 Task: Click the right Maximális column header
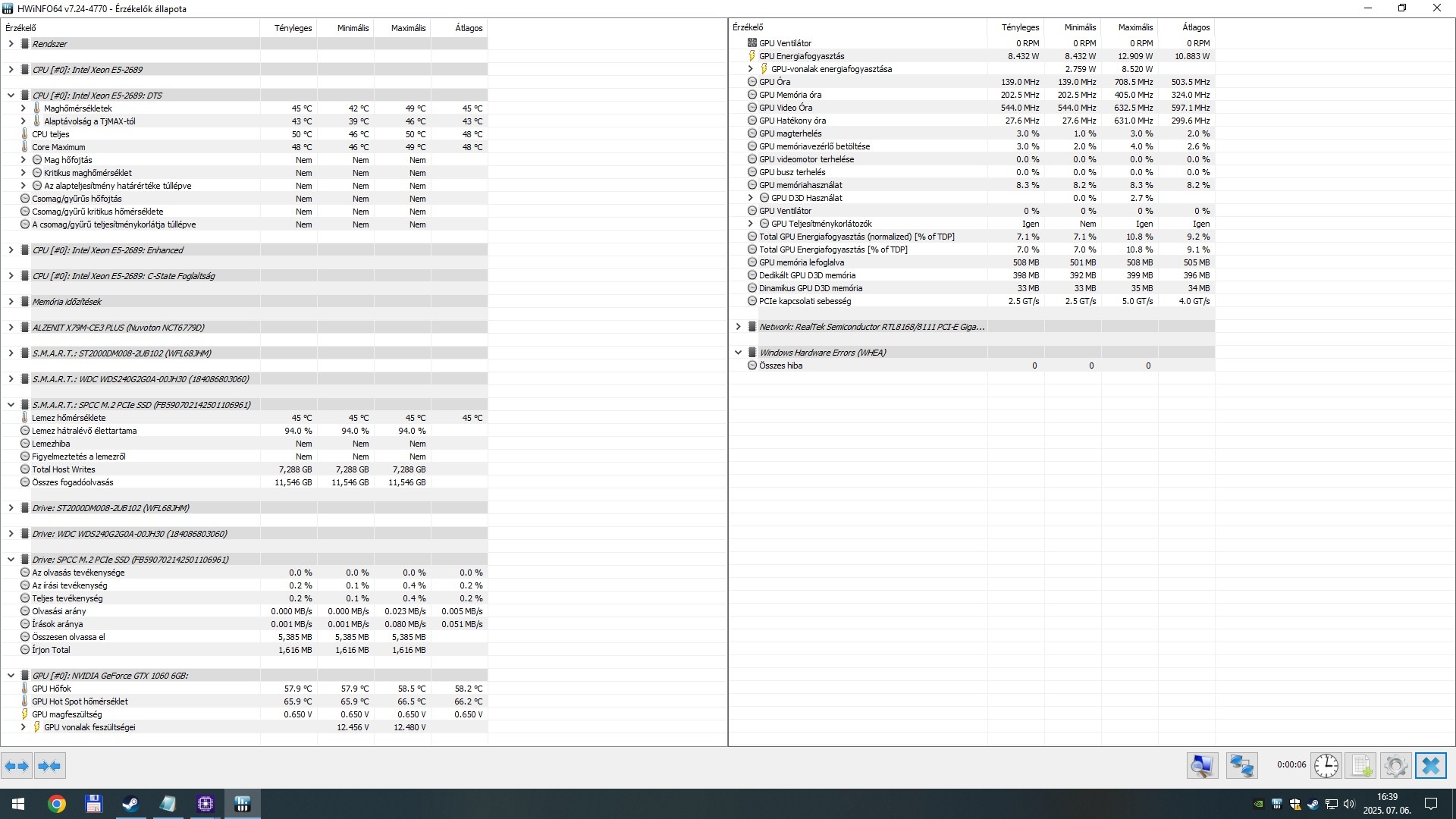pos(1135,27)
